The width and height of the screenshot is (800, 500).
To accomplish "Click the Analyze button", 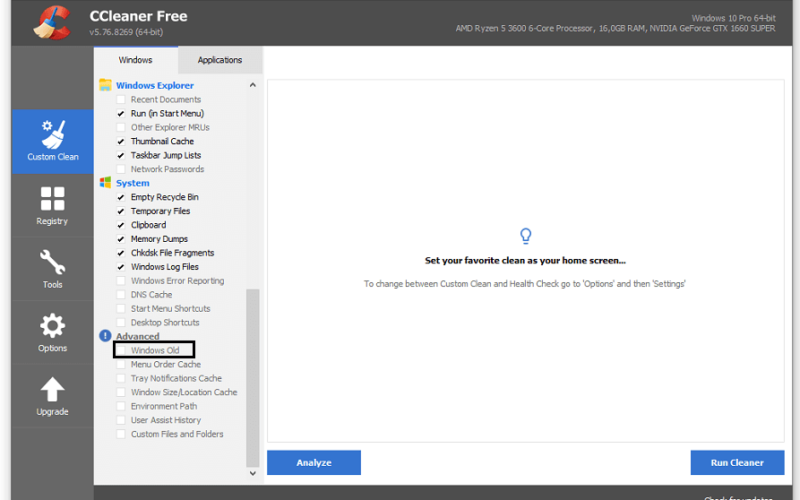I will [x=314, y=463].
